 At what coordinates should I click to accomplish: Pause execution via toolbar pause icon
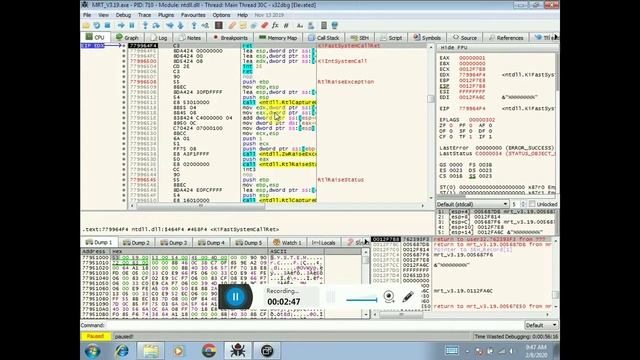[131, 26]
